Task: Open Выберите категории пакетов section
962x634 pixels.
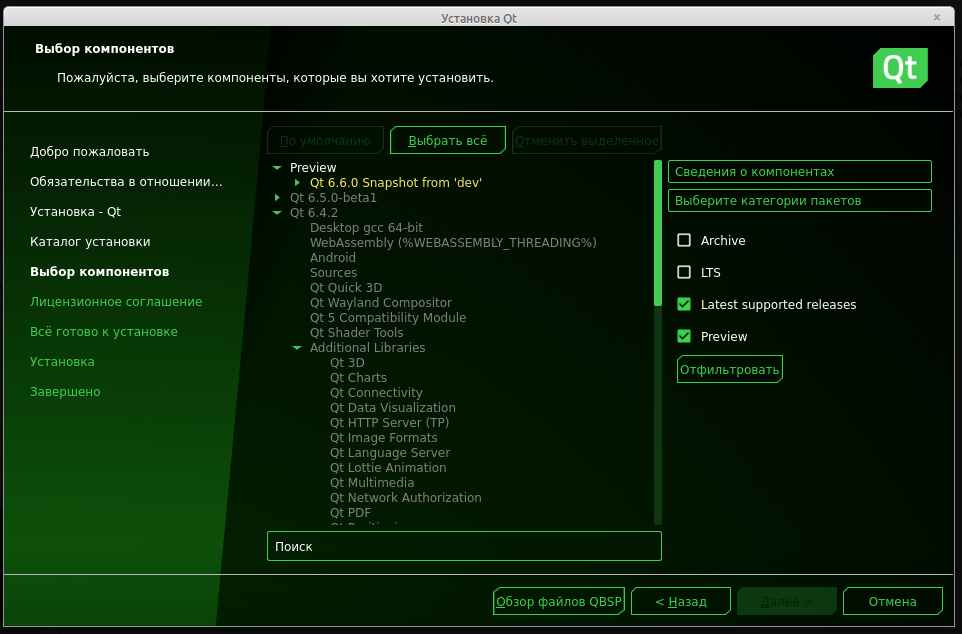Action: pyautogui.click(x=799, y=201)
